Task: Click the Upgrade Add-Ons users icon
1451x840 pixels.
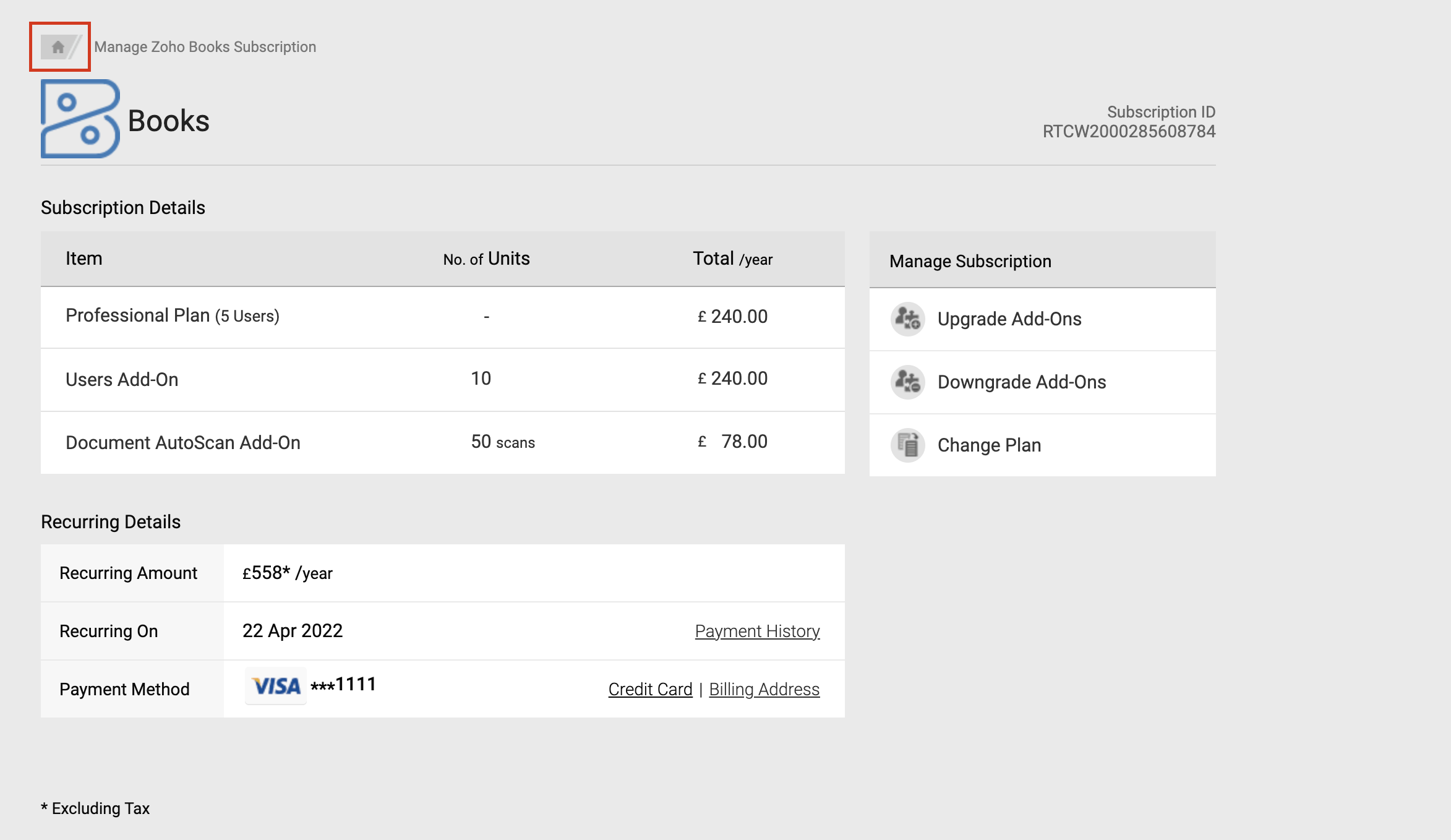Action: tap(907, 319)
